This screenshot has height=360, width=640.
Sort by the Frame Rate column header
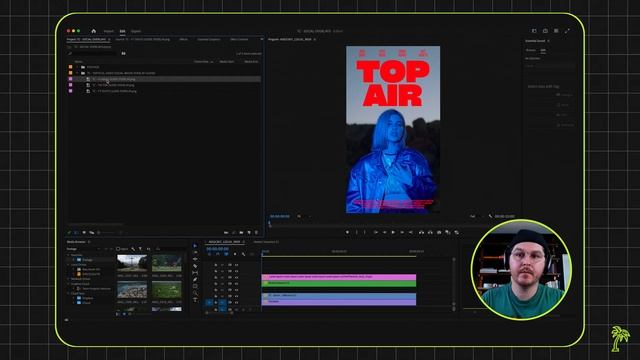click(x=201, y=62)
